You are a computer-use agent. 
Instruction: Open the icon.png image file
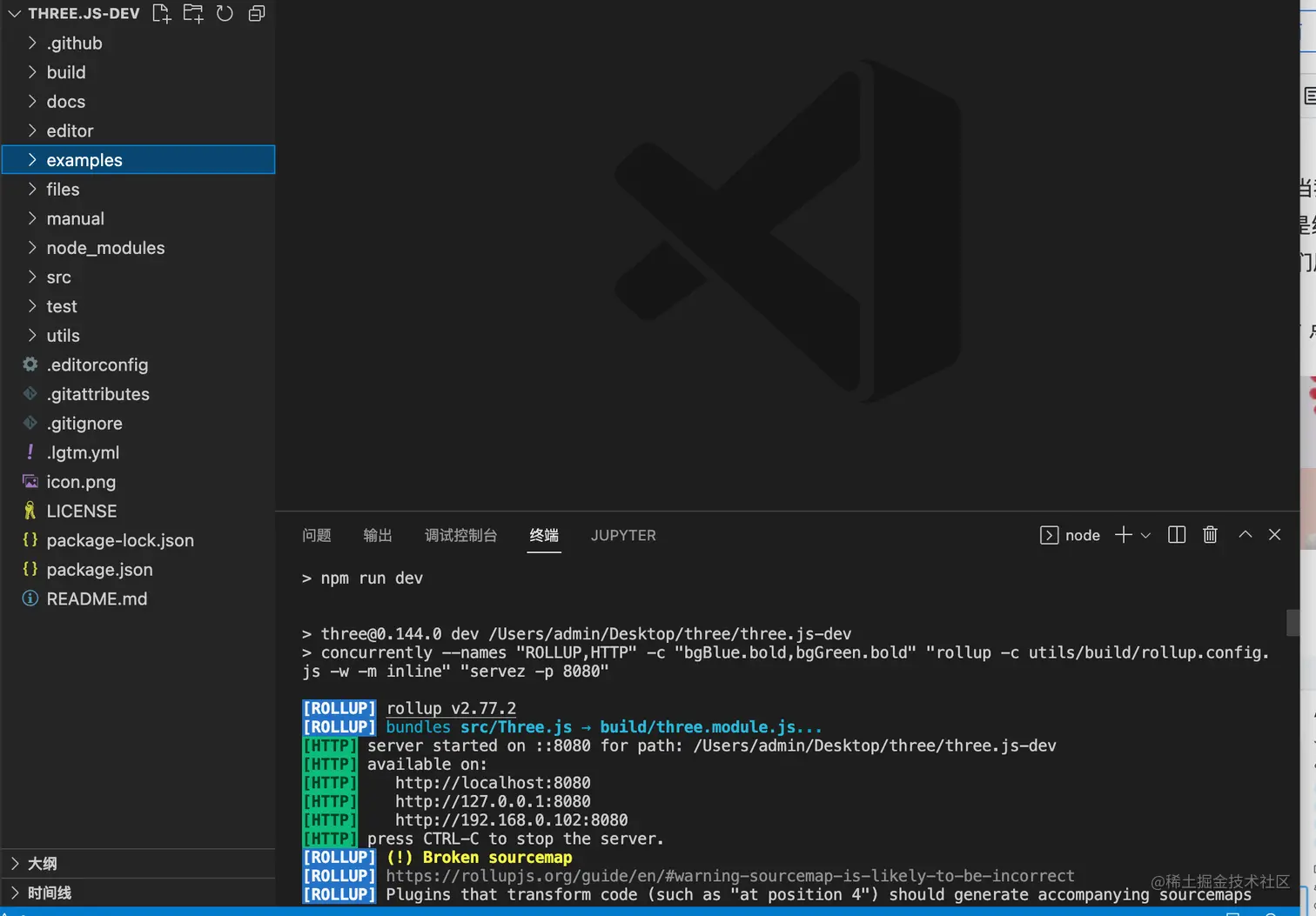(x=138, y=482)
